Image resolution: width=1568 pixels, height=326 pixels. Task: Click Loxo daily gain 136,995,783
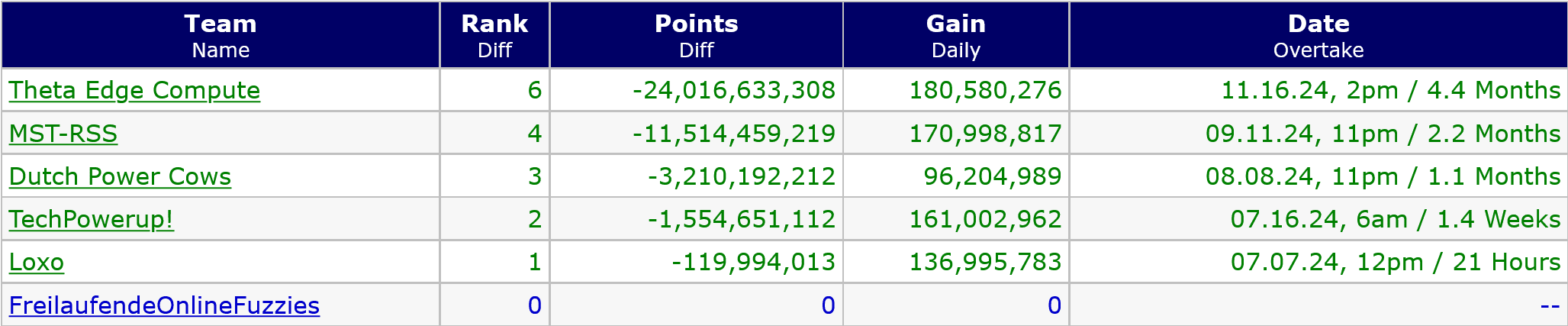pos(985,262)
